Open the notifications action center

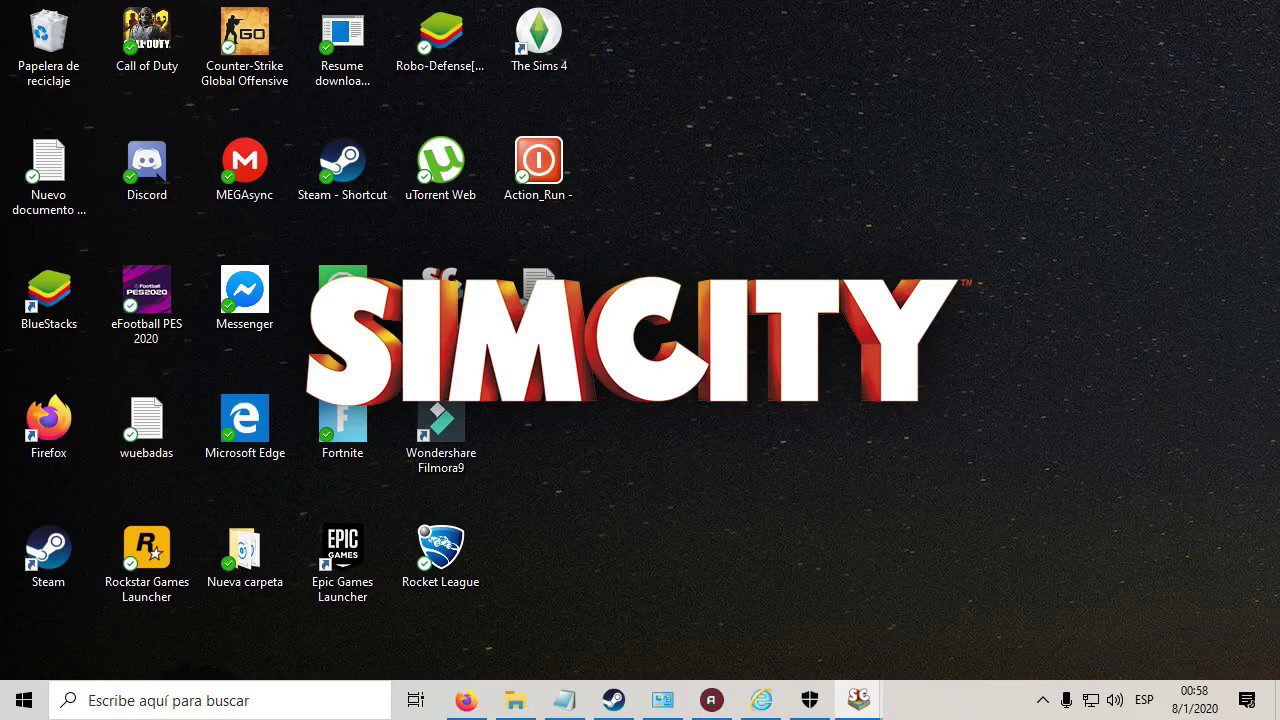pos(1247,700)
